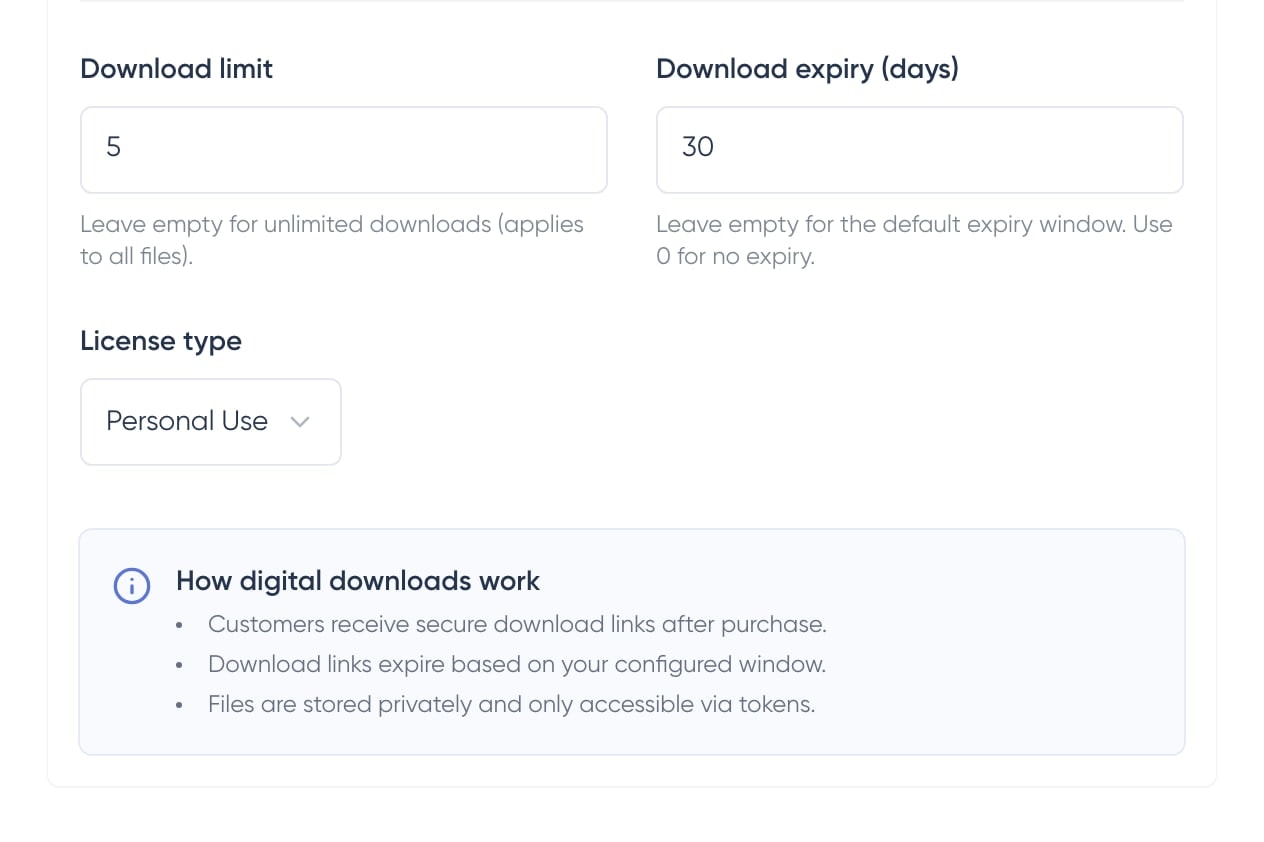This screenshot has width=1264, height=842.
Task: Click 'Customers receive secure download links' bullet
Action: tap(517, 624)
